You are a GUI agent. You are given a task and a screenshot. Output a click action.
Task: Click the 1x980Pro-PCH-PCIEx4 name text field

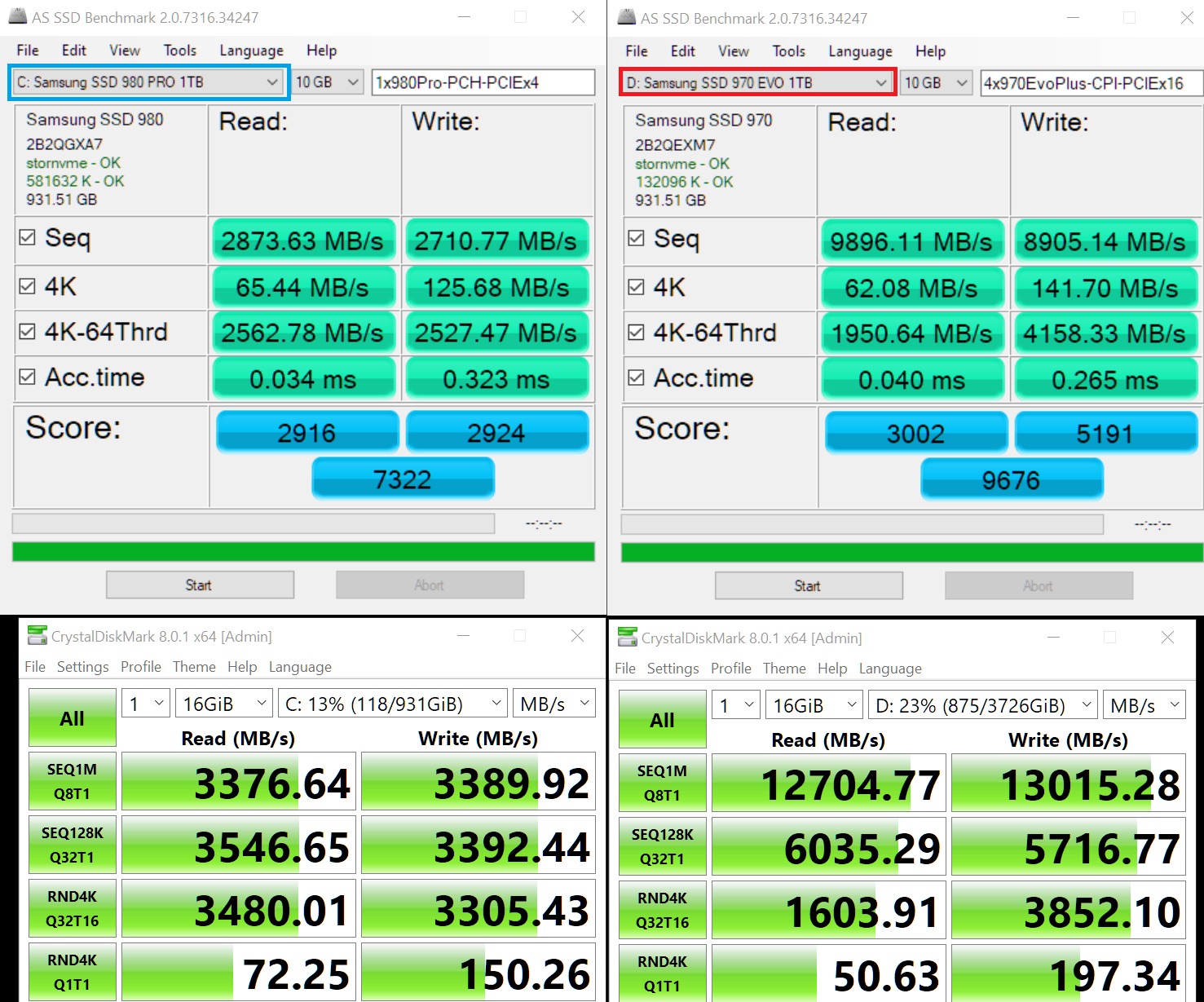coord(483,82)
